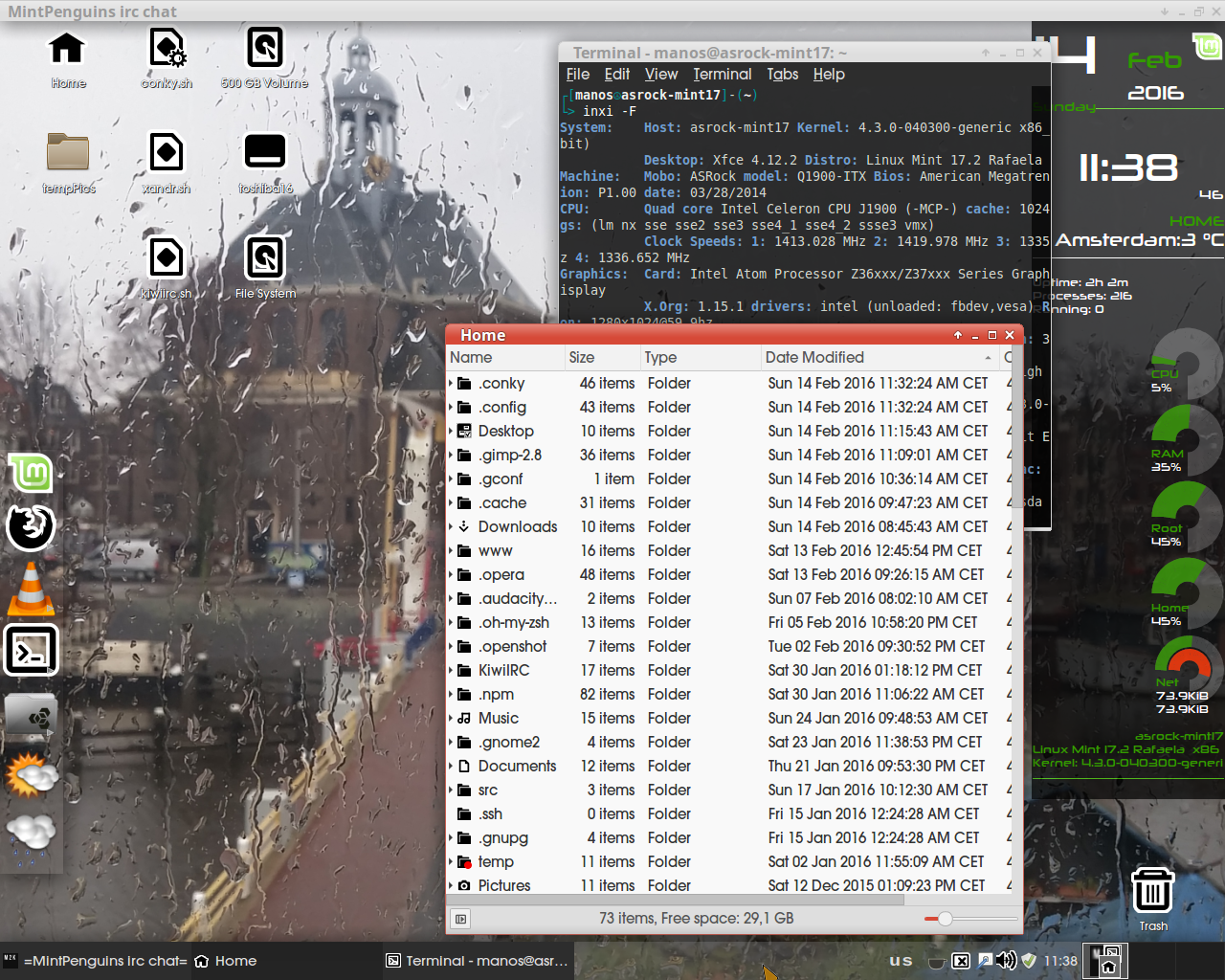Open the volume control in the tray
This screenshot has height=980, width=1225.
coord(1006,961)
